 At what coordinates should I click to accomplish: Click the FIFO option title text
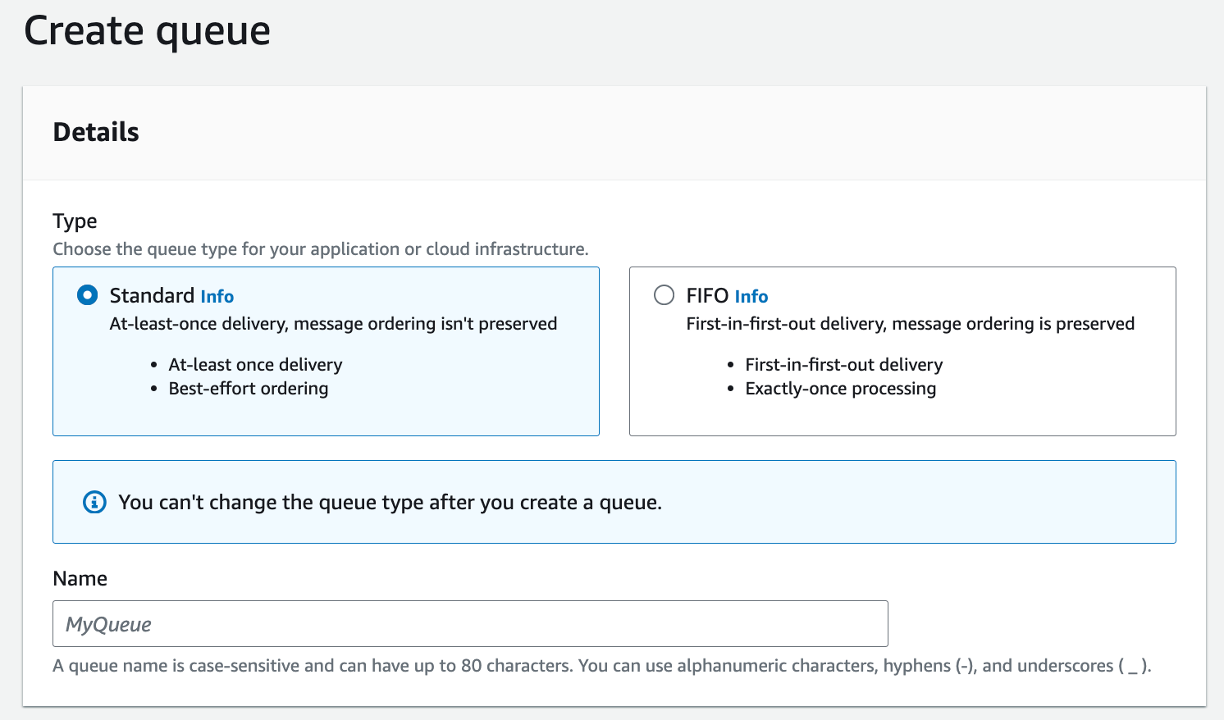707,295
